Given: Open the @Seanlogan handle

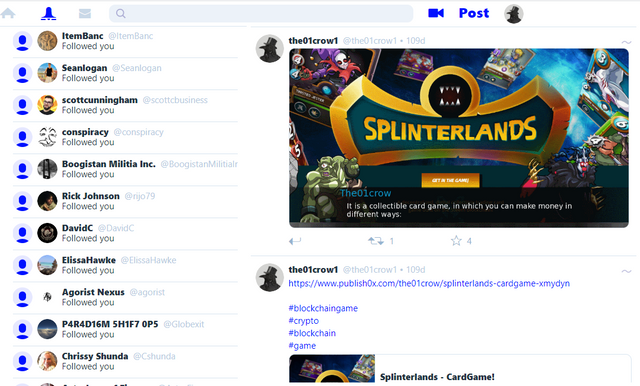Looking at the screenshot, I should point(137,68).
